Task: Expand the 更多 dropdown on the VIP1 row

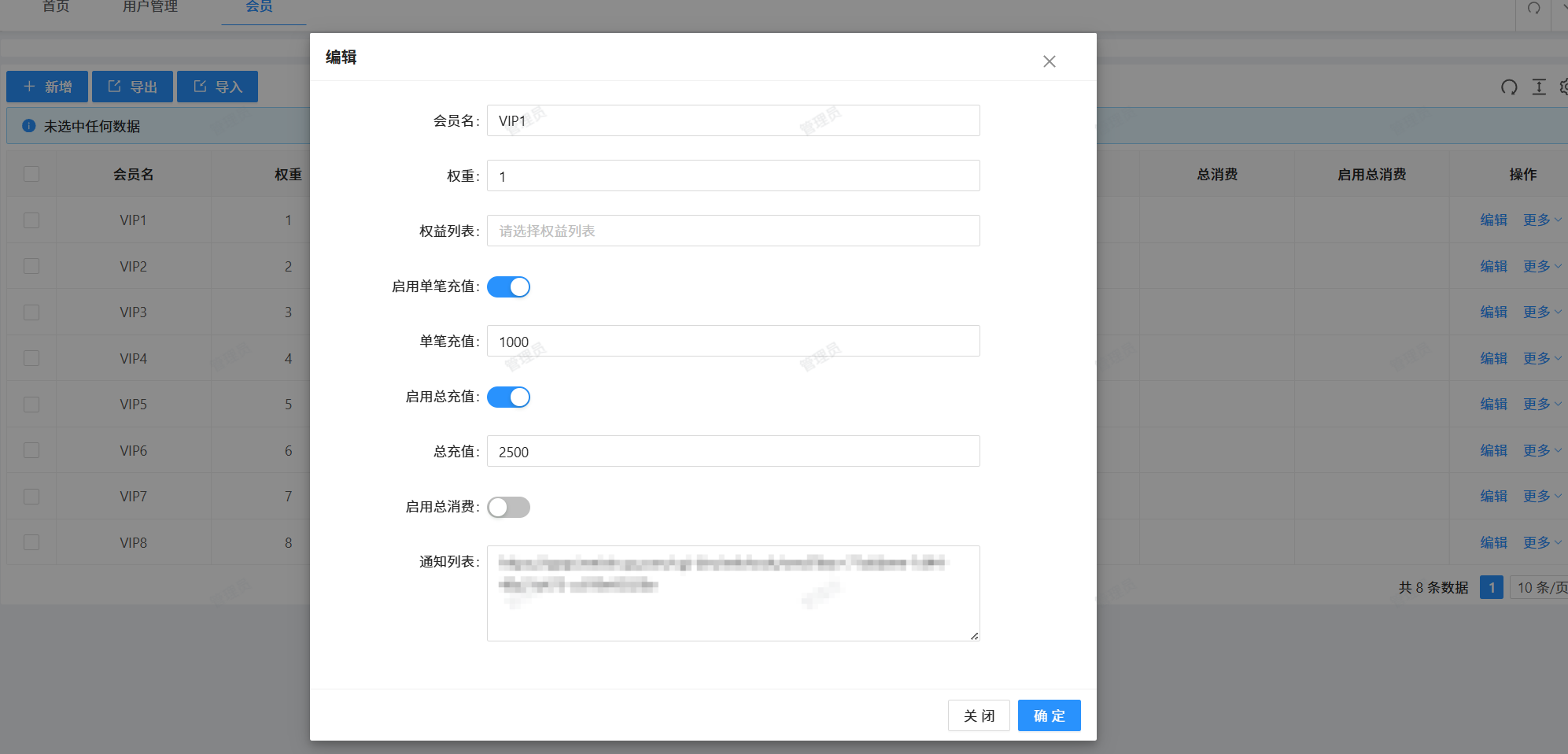Action: [x=1539, y=220]
